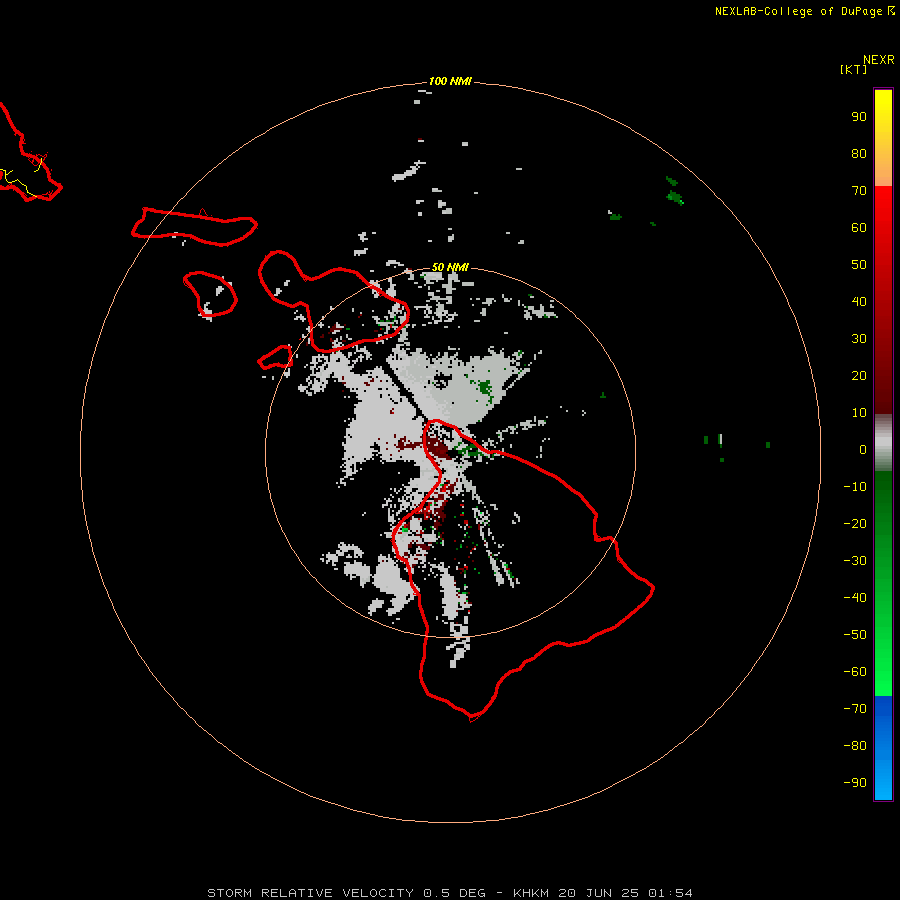Click the -10 value on velocity scale
The width and height of the screenshot is (900, 900).
click(855, 487)
